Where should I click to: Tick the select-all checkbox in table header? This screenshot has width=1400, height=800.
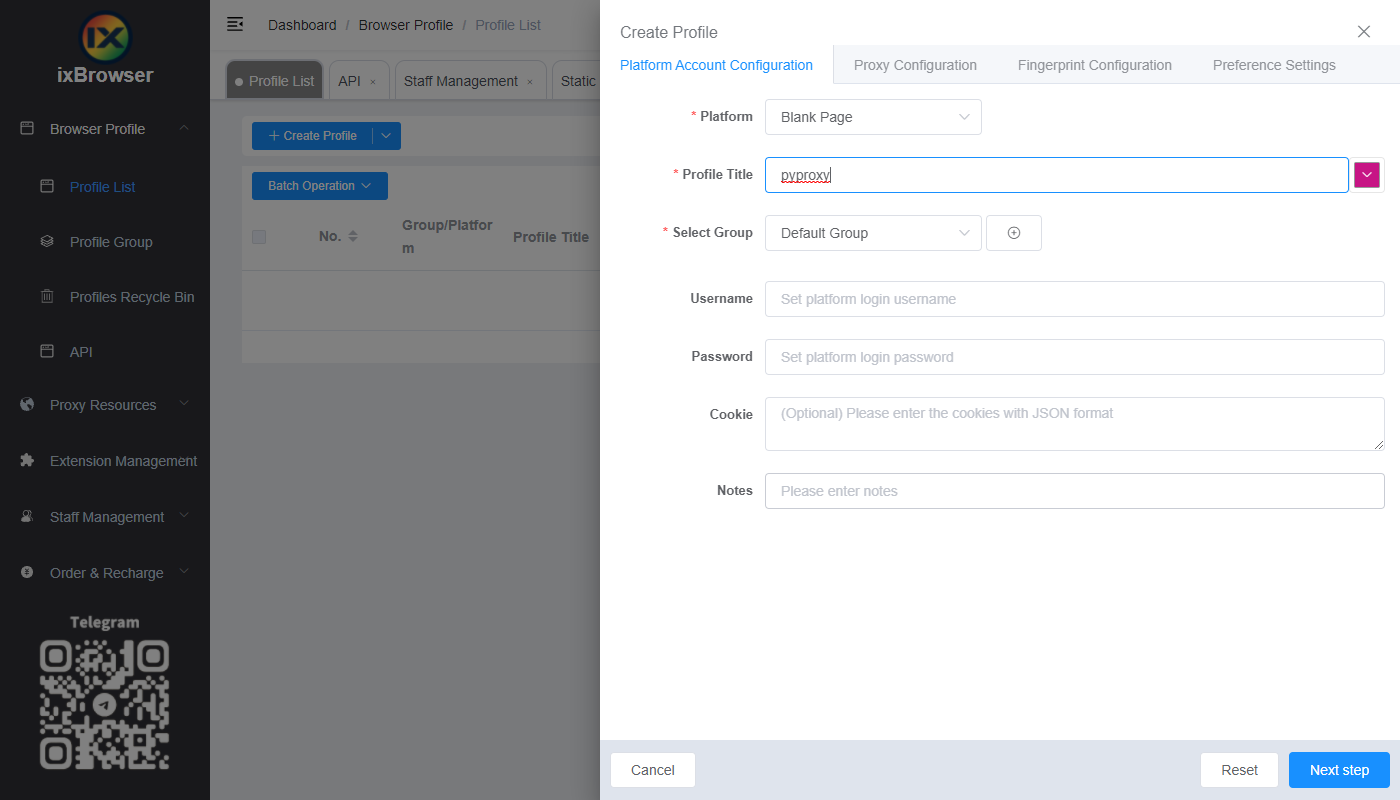[259, 237]
